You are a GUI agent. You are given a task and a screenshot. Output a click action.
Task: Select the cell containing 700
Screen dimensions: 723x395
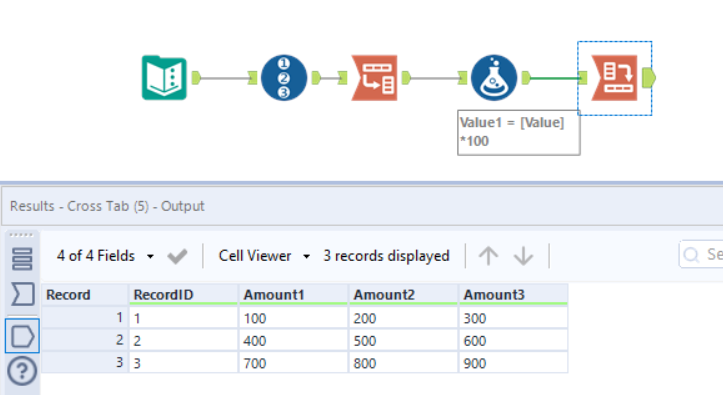(x=293, y=363)
